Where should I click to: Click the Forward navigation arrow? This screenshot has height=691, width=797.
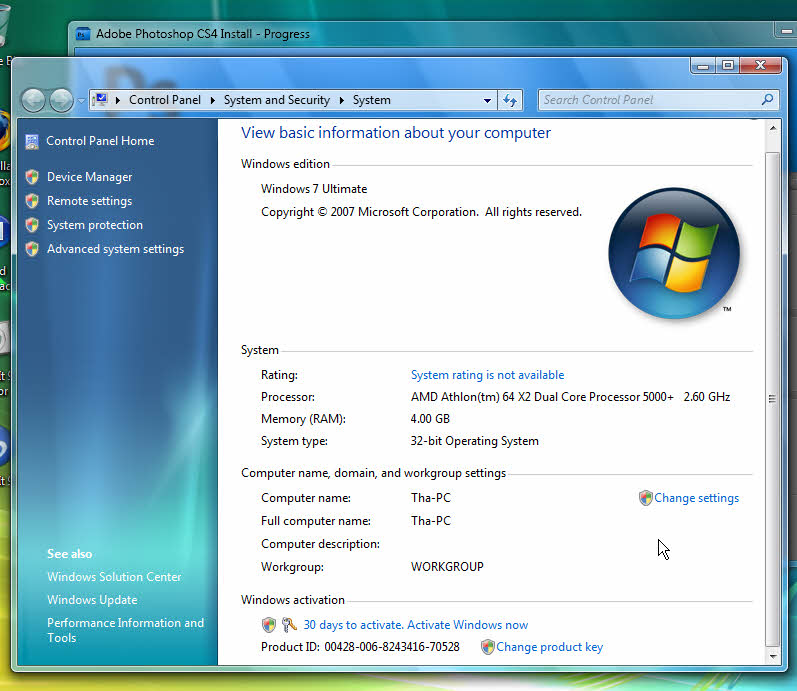click(x=62, y=100)
